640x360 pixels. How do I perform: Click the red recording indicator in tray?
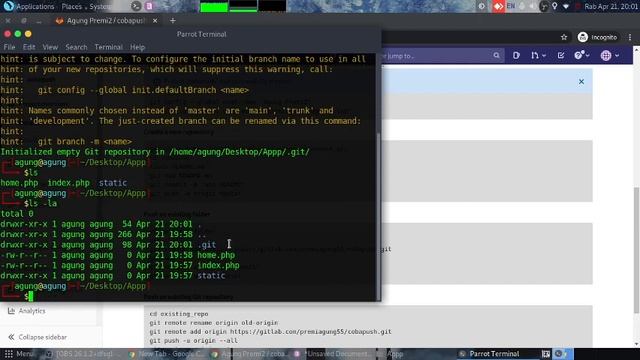pyautogui.click(x=578, y=7)
